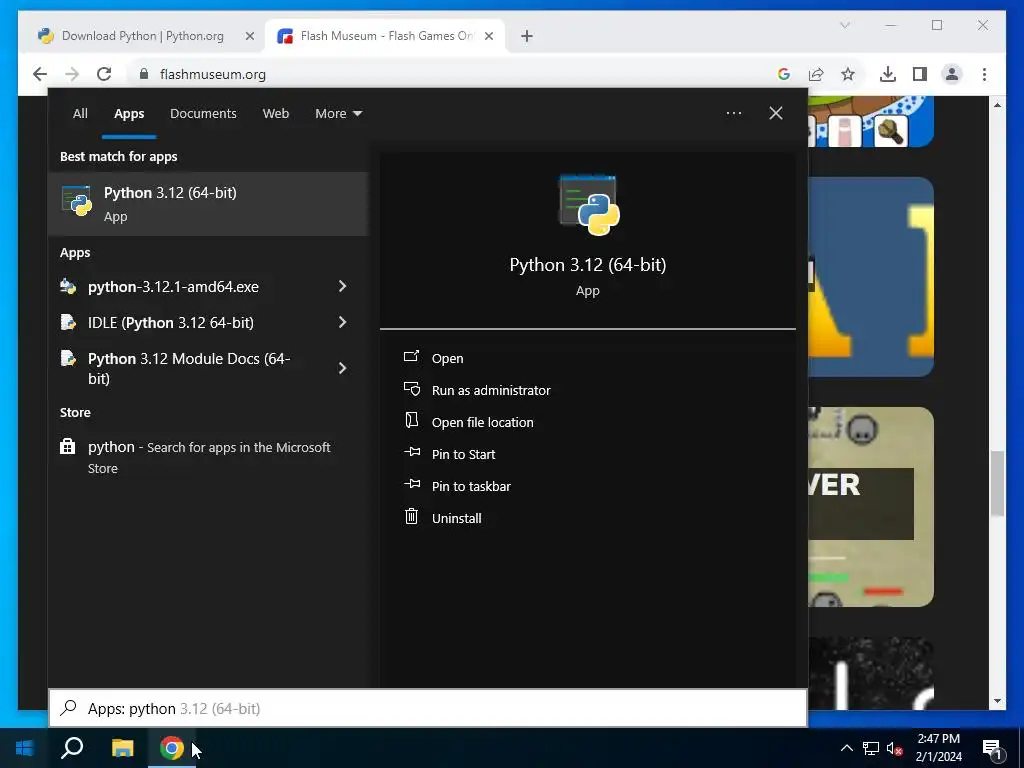Bookmark this page with the star
This screenshot has height=768, width=1024.
[x=848, y=74]
